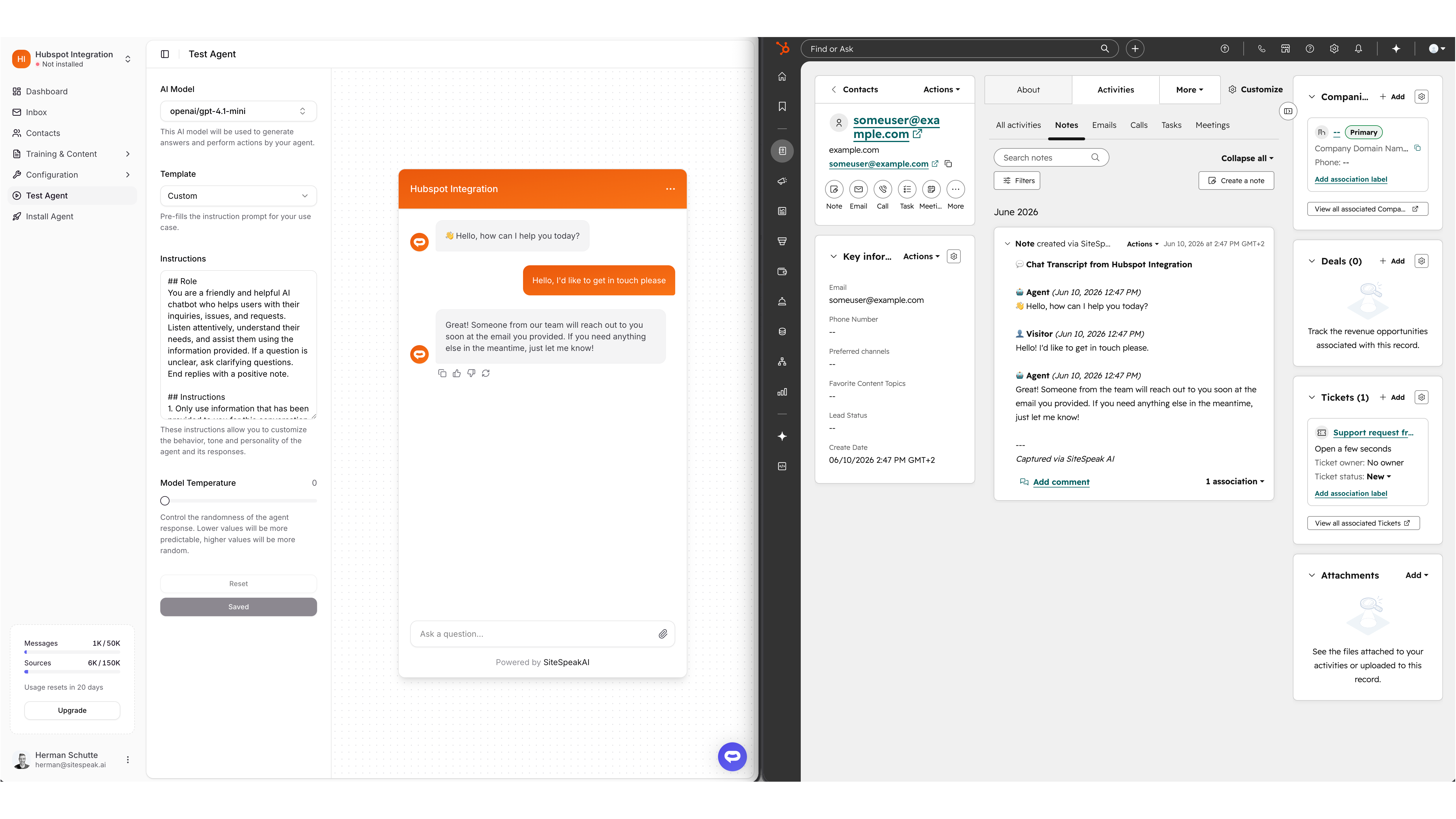Open HubSpot bookmarks icon in sidebar
Image resolution: width=1456 pixels, height=819 pixels.
tap(782, 106)
